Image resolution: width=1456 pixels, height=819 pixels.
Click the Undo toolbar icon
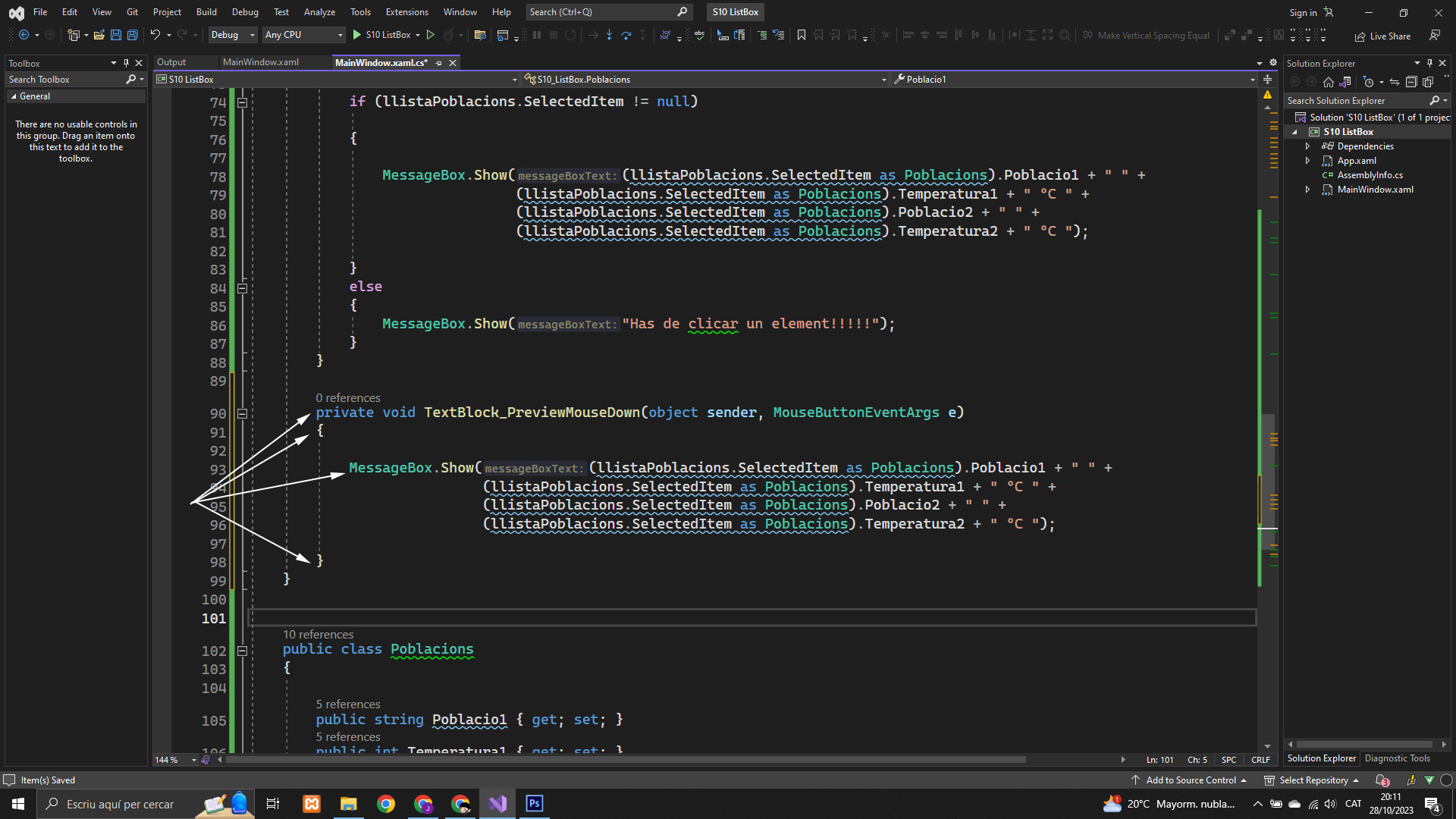[x=155, y=35]
